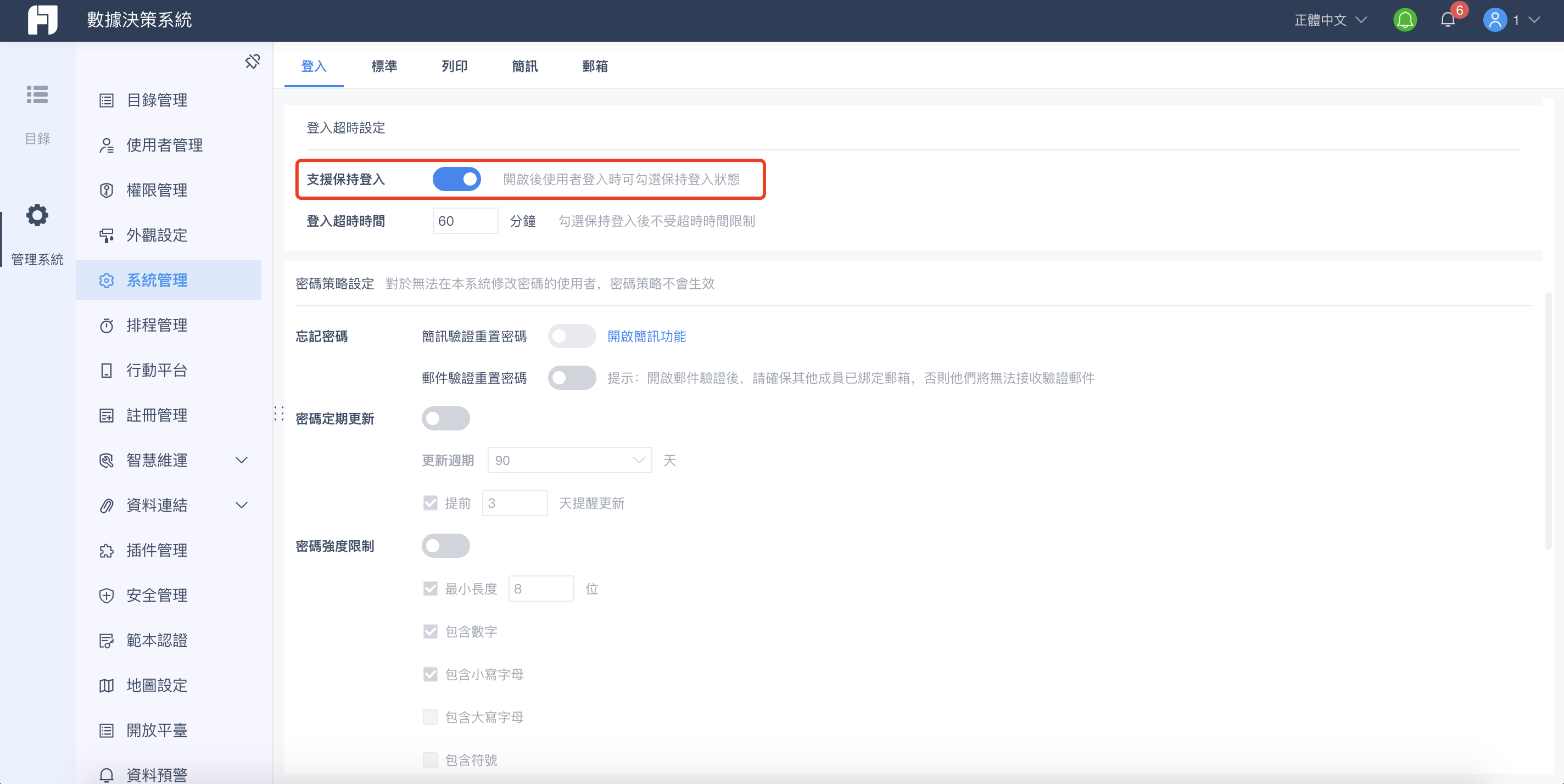Open 權限管理 in sidebar
This screenshot has height=784, width=1564.
point(169,191)
